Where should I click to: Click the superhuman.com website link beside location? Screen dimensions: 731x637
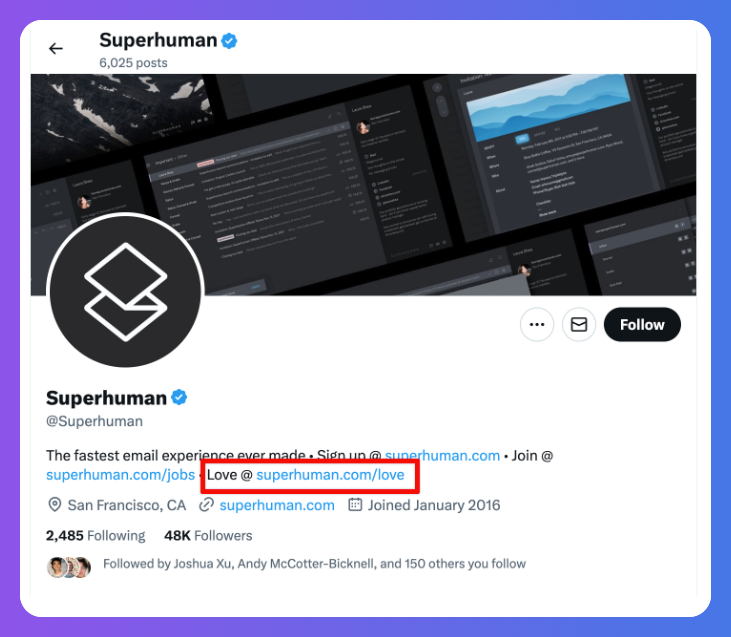[x=277, y=505]
